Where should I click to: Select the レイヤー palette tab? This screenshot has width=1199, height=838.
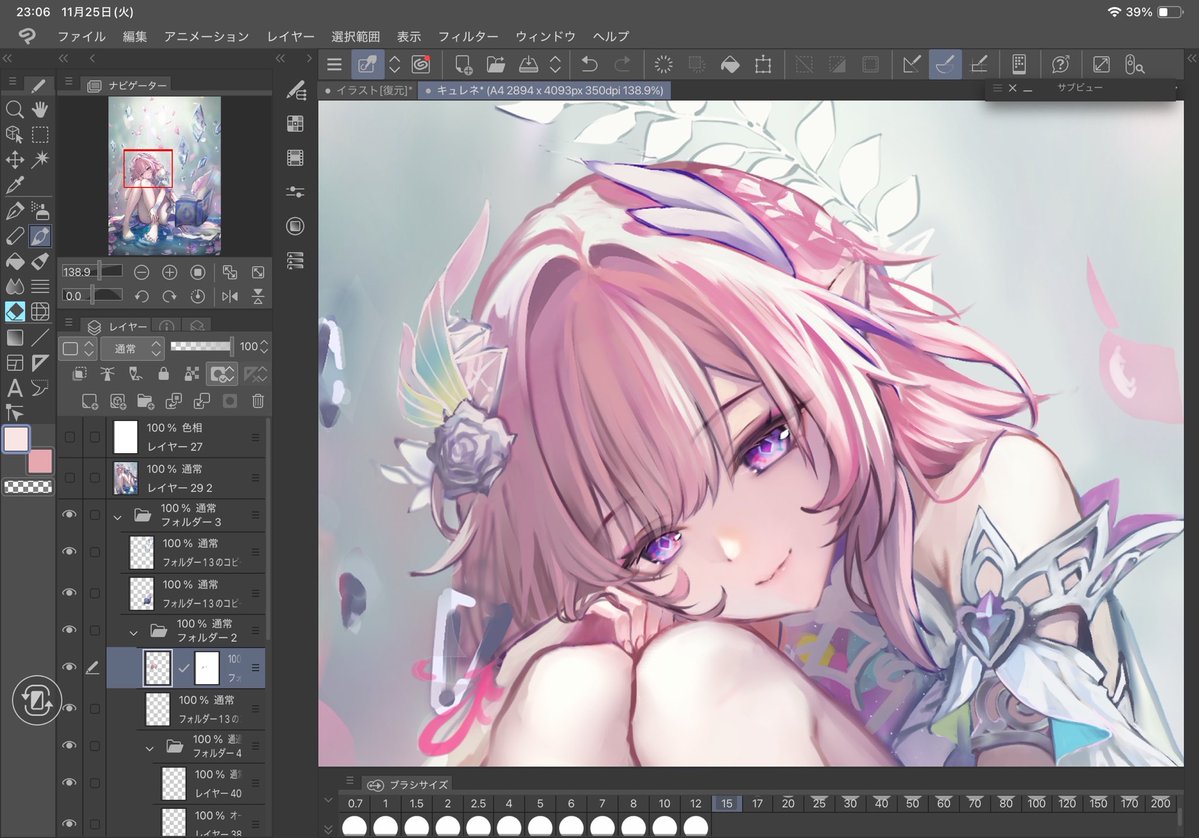pos(119,326)
